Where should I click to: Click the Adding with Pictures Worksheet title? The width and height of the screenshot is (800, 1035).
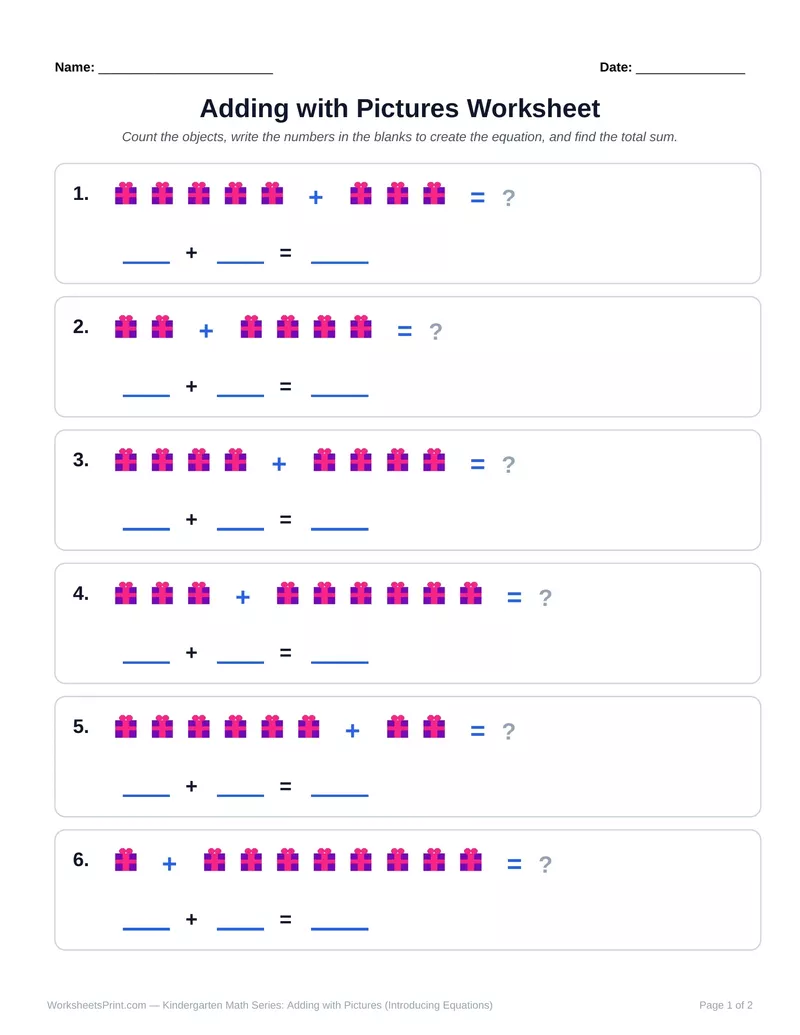400,108
